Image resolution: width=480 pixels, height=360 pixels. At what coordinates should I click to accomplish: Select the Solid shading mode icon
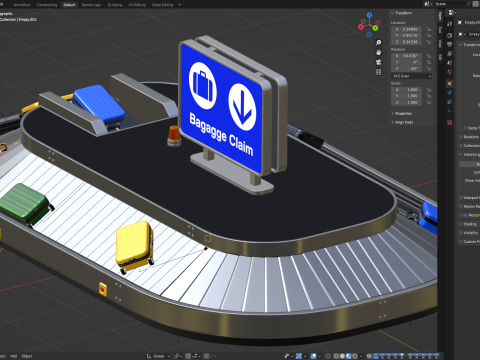click(342, 356)
